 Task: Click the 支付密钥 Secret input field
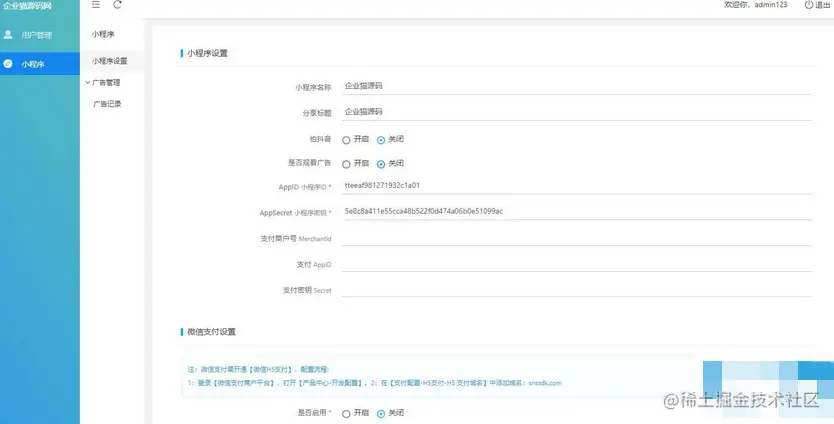pos(577,289)
